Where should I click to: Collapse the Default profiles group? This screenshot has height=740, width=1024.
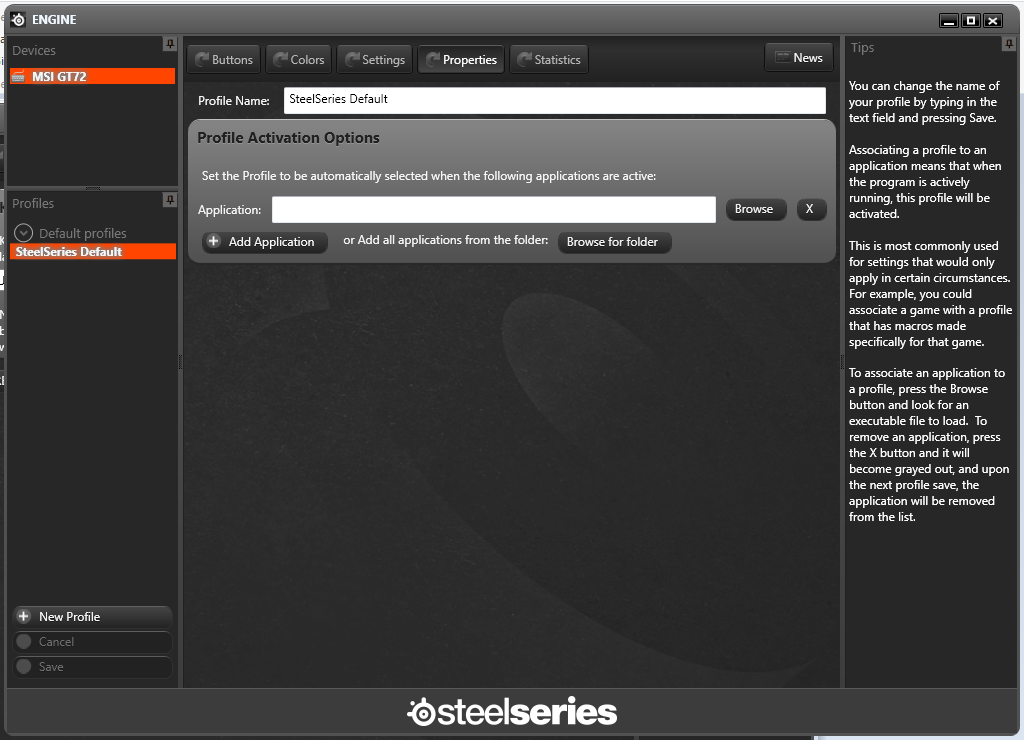pos(24,233)
